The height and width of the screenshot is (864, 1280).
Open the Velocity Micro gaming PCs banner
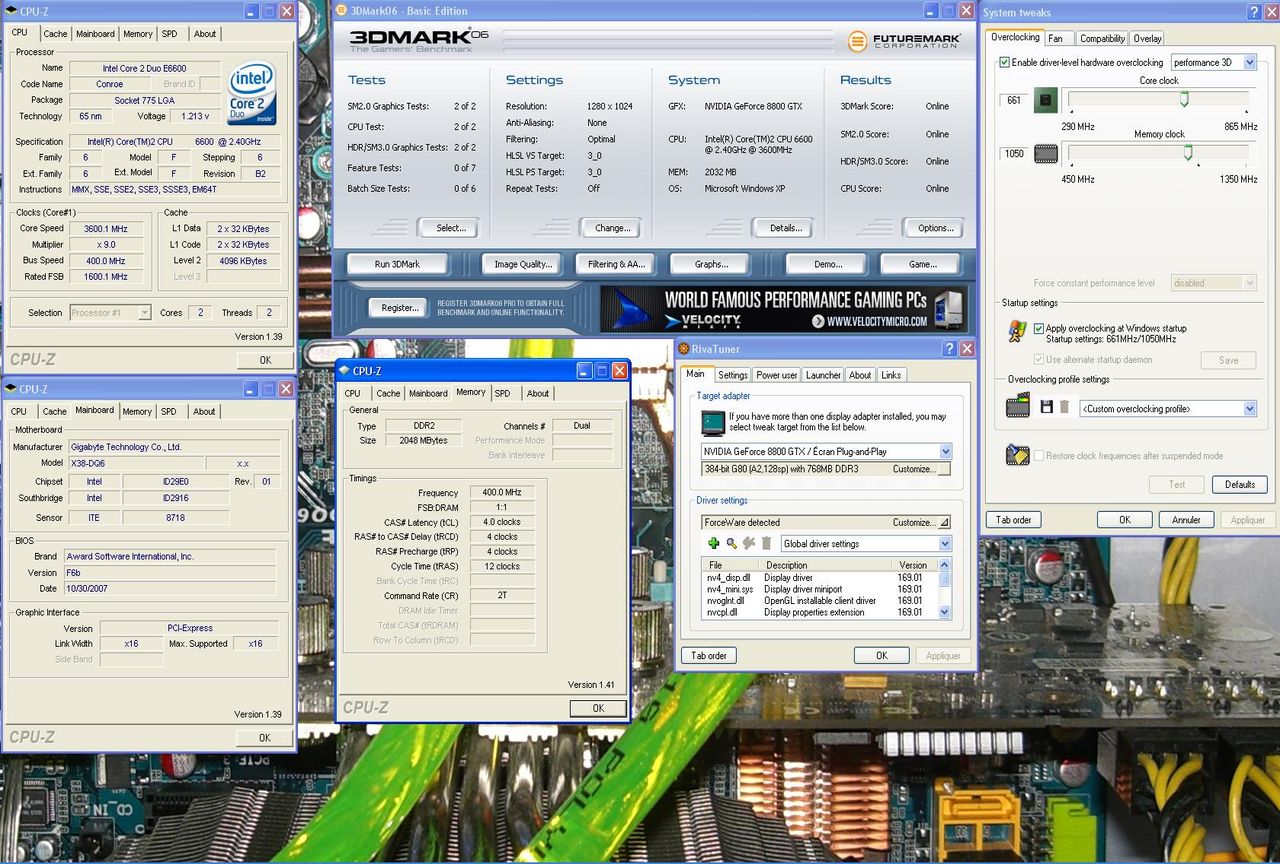tap(785, 309)
